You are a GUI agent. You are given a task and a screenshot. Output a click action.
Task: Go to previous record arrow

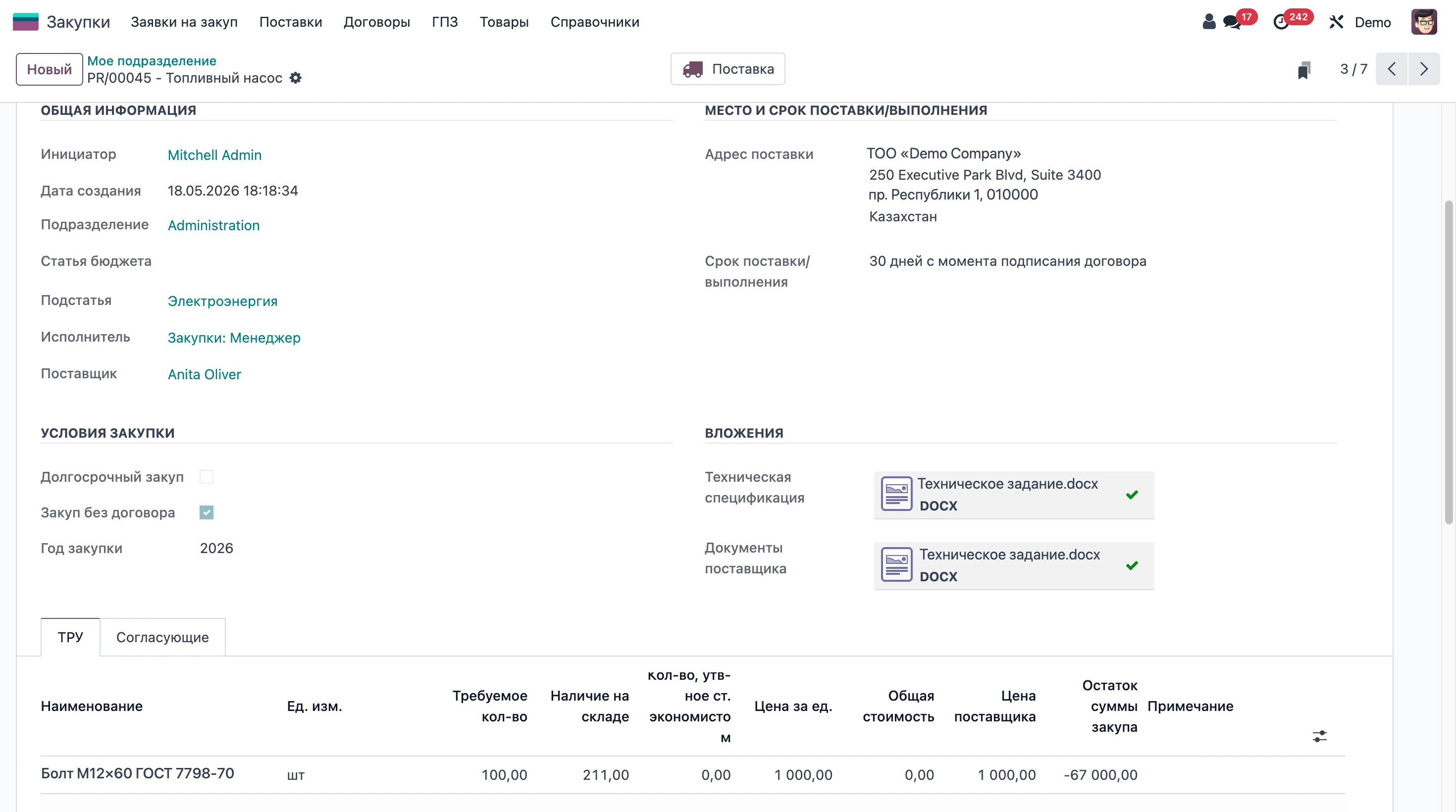(x=1392, y=69)
